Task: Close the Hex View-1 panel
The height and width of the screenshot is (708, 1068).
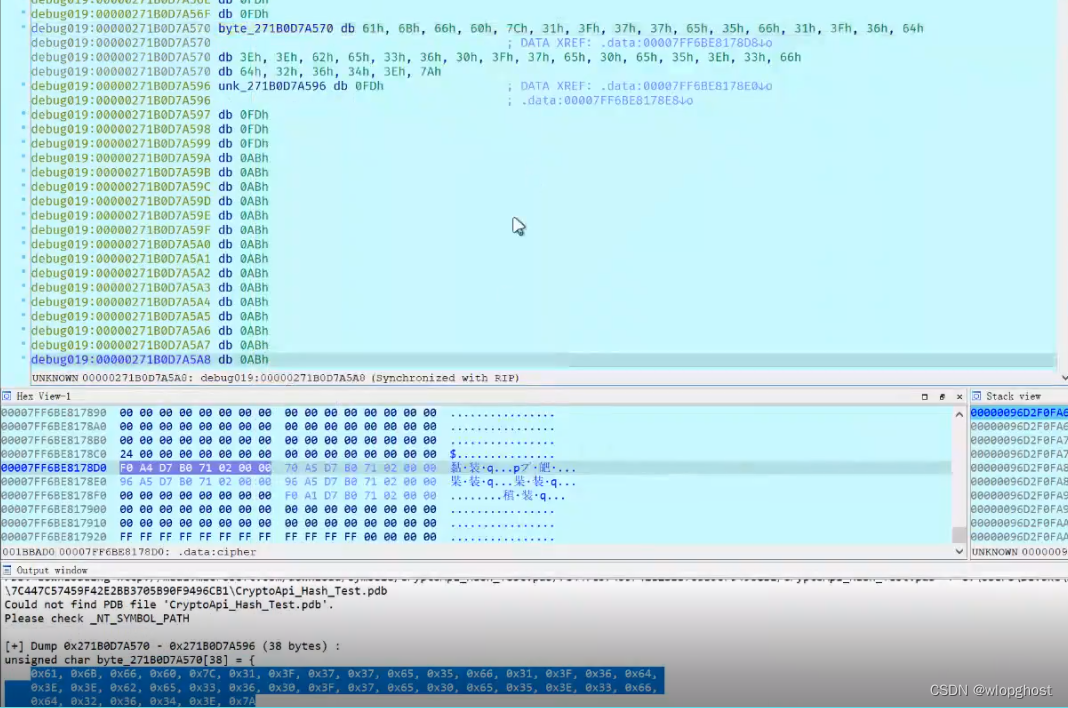Action: pos(960,397)
